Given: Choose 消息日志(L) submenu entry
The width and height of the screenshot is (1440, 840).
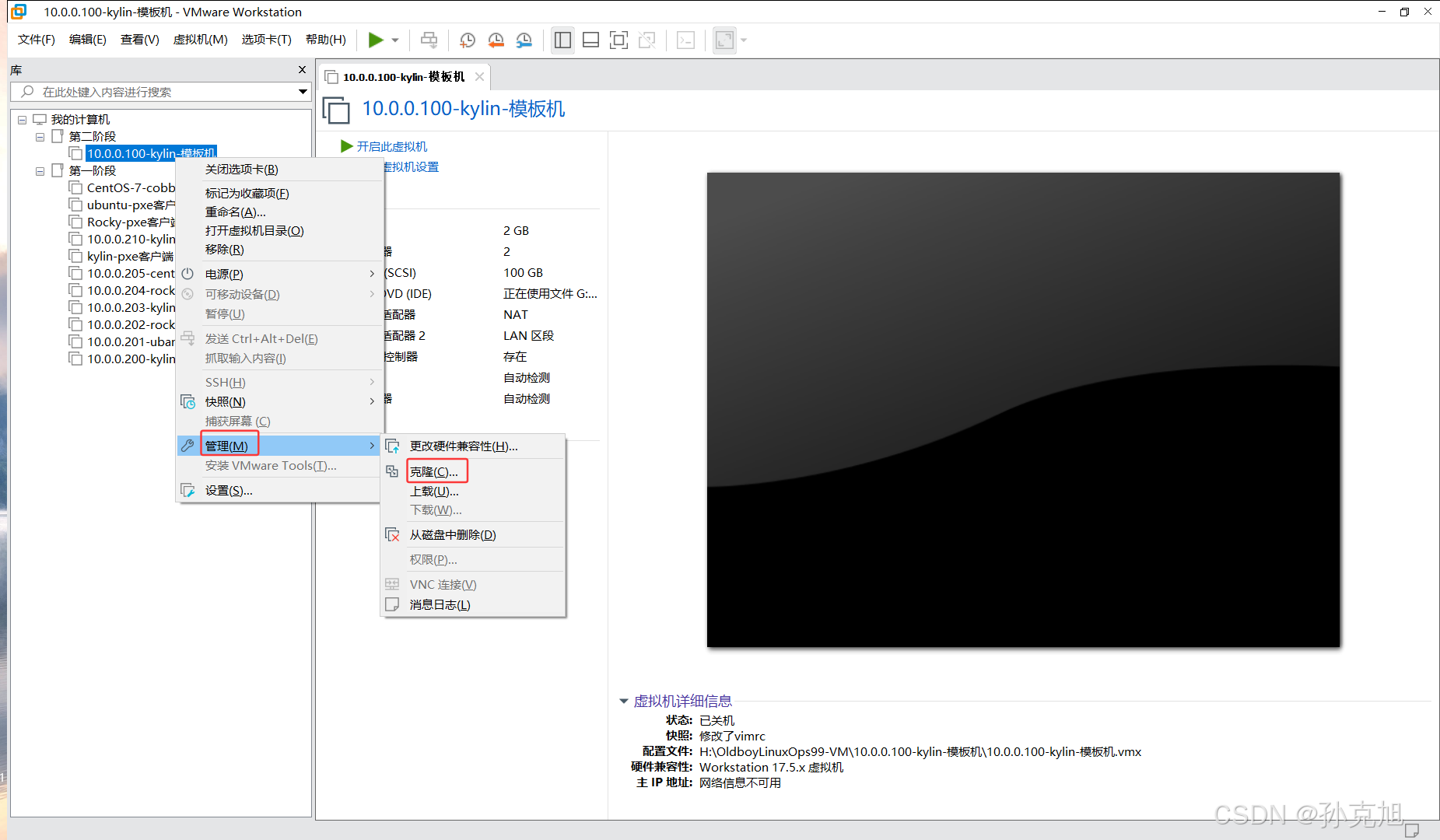Looking at the screenshot, I should coord(440,604).
